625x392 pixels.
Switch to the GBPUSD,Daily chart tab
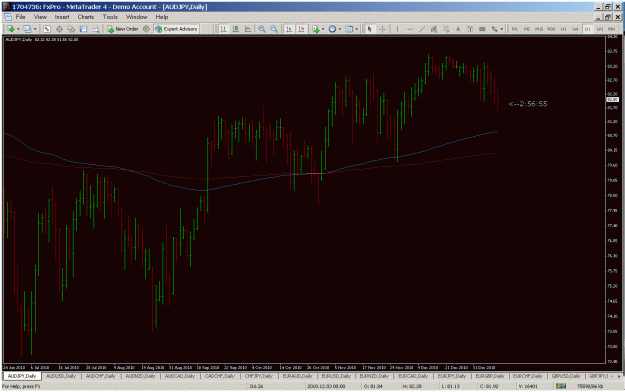coord(566,376)
